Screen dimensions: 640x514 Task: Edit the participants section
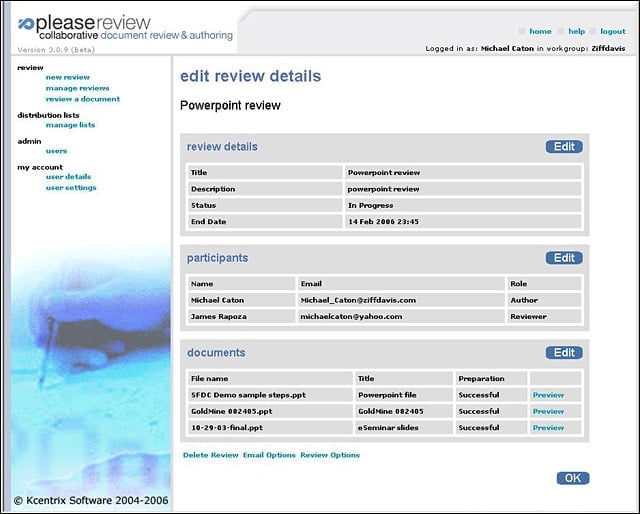tap(564, 258)
